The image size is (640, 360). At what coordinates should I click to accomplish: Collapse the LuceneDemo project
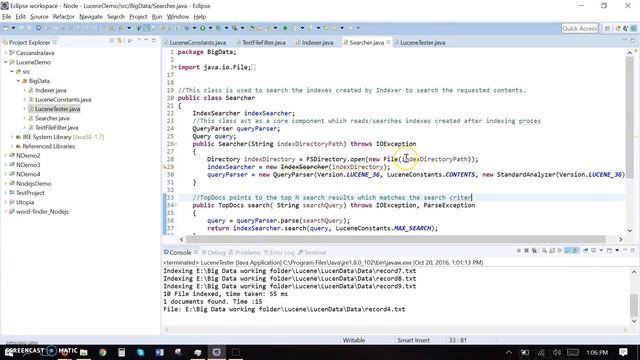tap(5, 62)
